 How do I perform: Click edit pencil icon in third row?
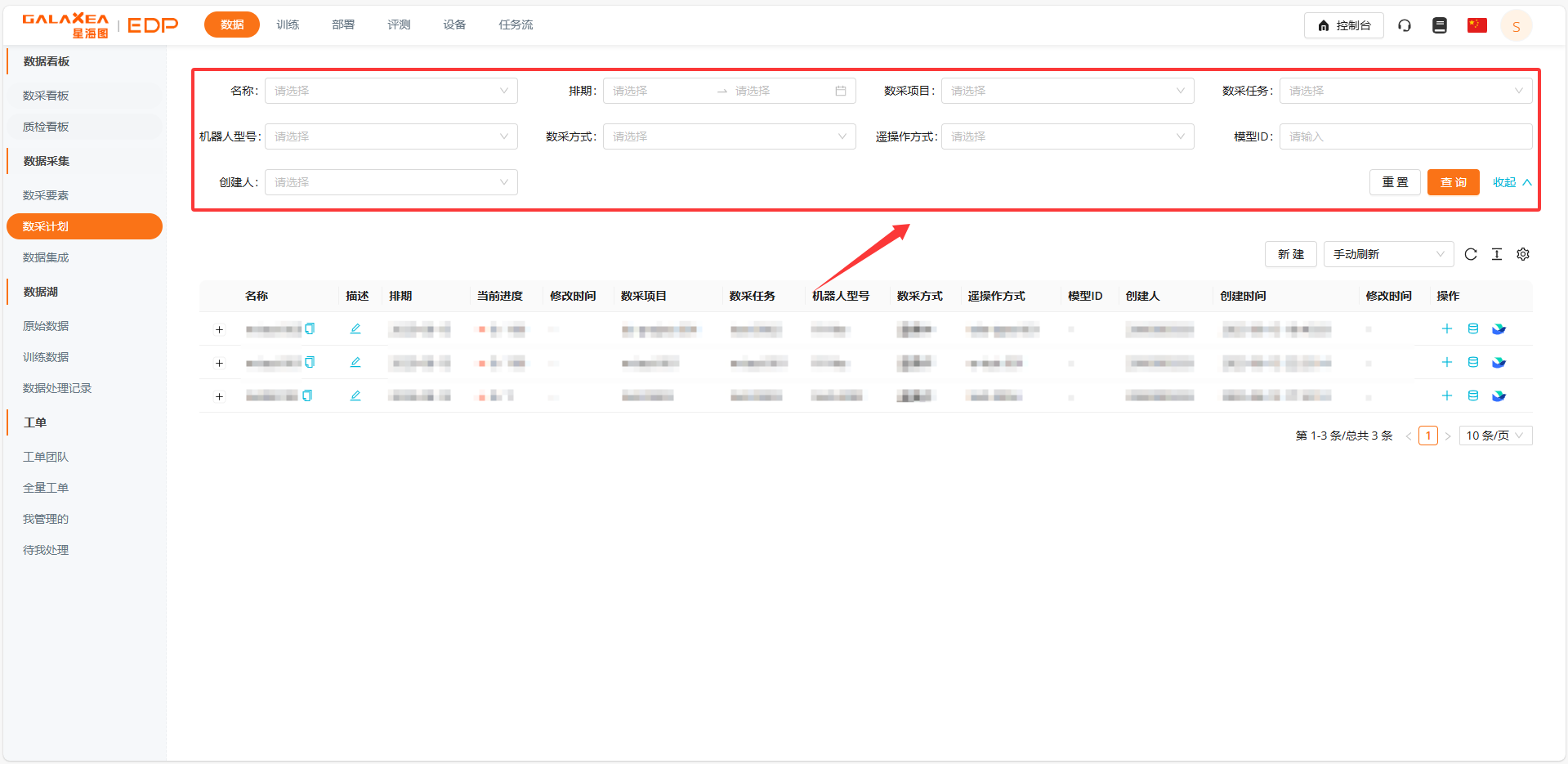(355, 395)
